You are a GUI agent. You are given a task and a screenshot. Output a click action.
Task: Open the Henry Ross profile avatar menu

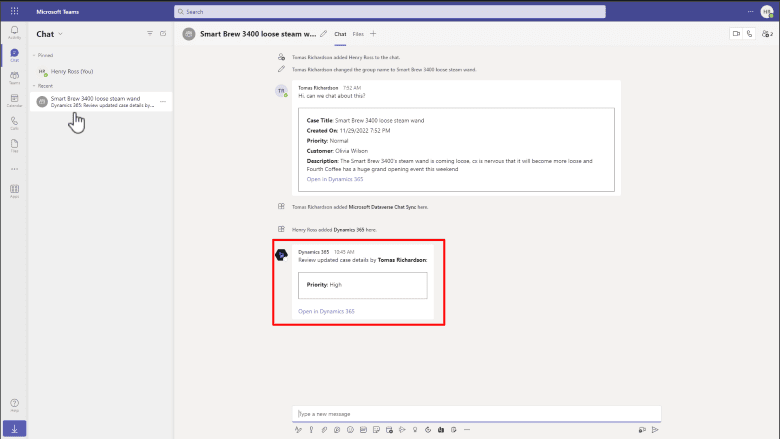coord(767,11)
